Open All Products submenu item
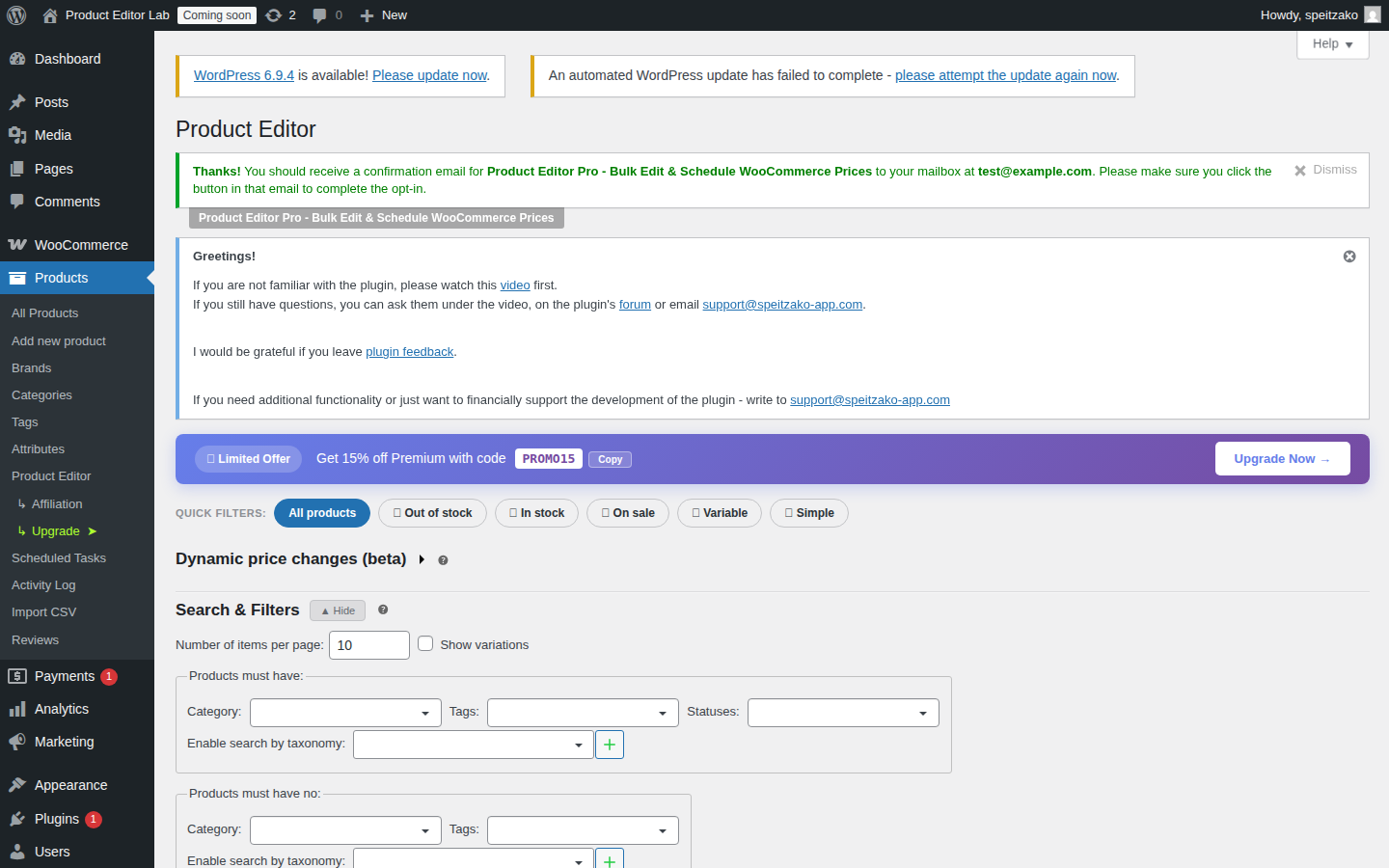This screenshot has width=1389, height=868. click(x=45, y=313)
